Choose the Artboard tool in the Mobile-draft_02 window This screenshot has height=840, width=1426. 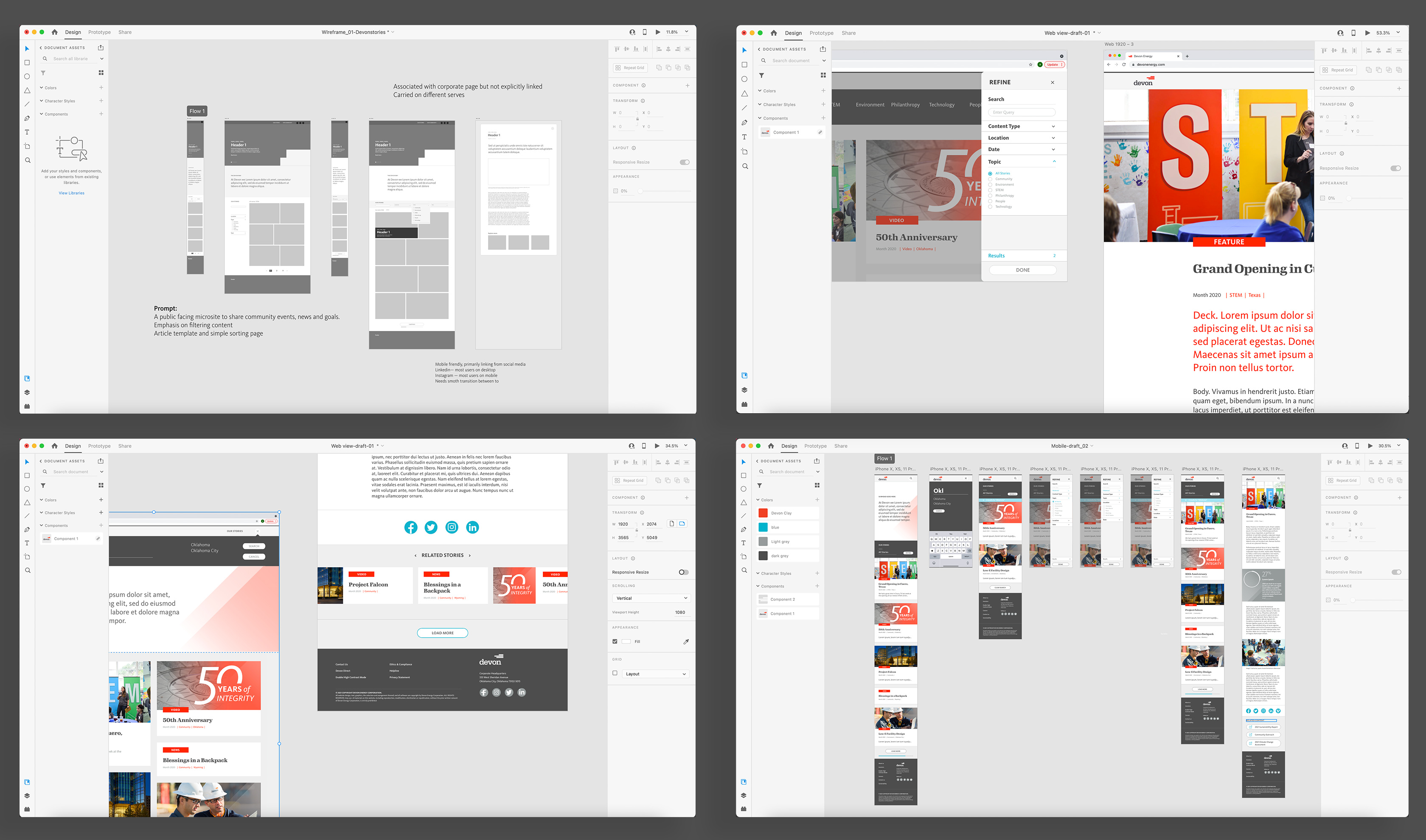[743, 557]
